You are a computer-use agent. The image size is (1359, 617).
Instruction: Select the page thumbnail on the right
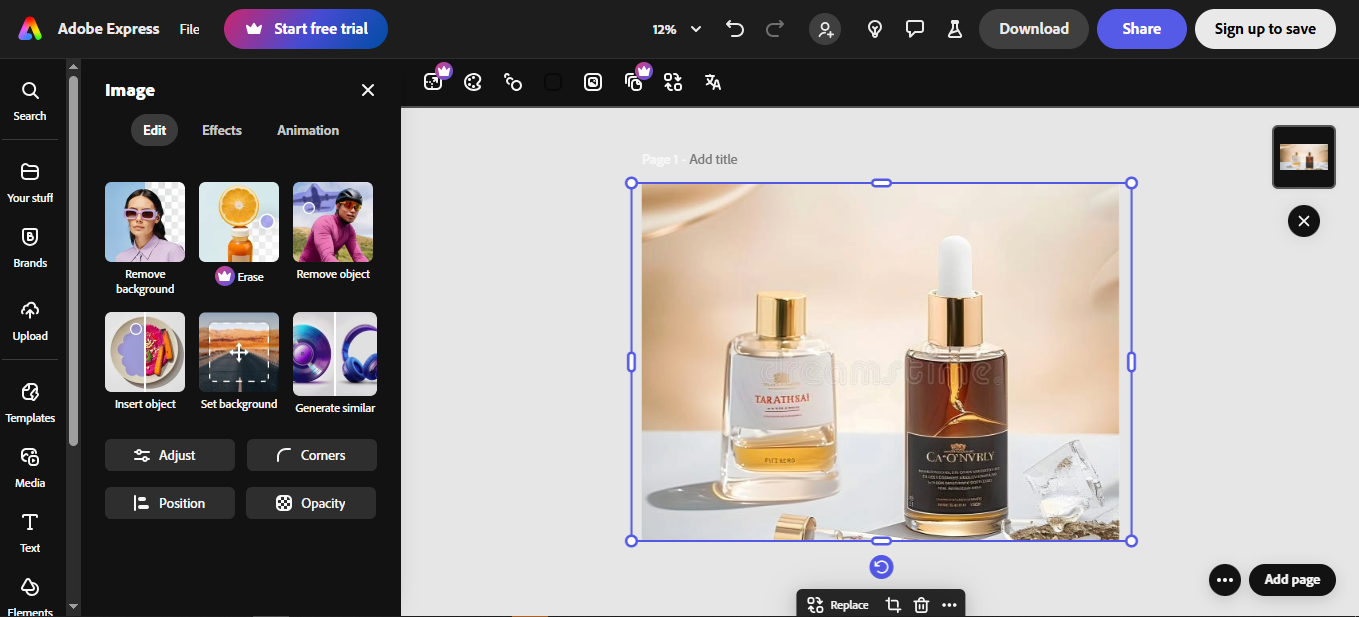pos(1303,157)
